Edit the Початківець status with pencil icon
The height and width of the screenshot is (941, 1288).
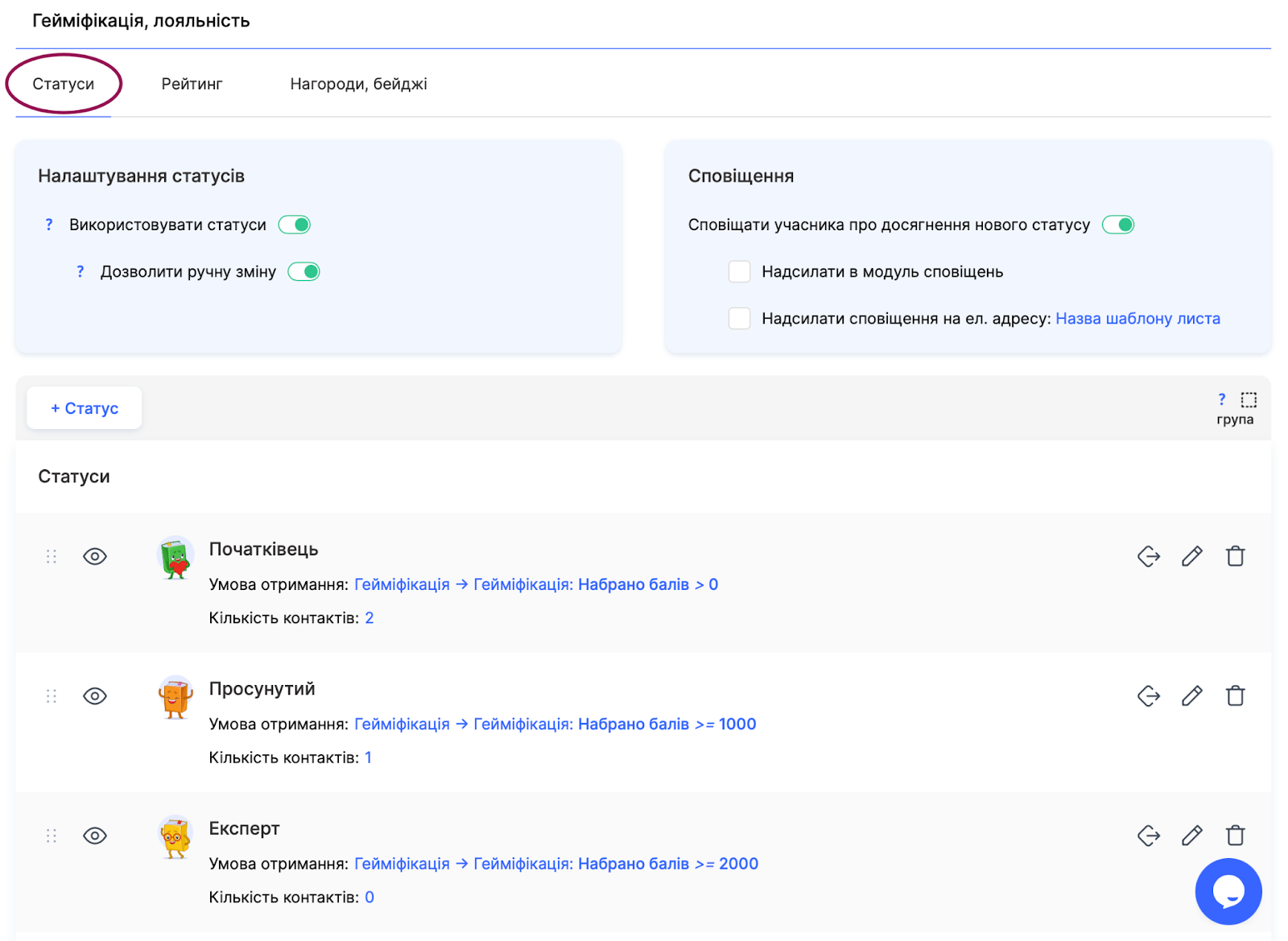[x=1191, y=556]
